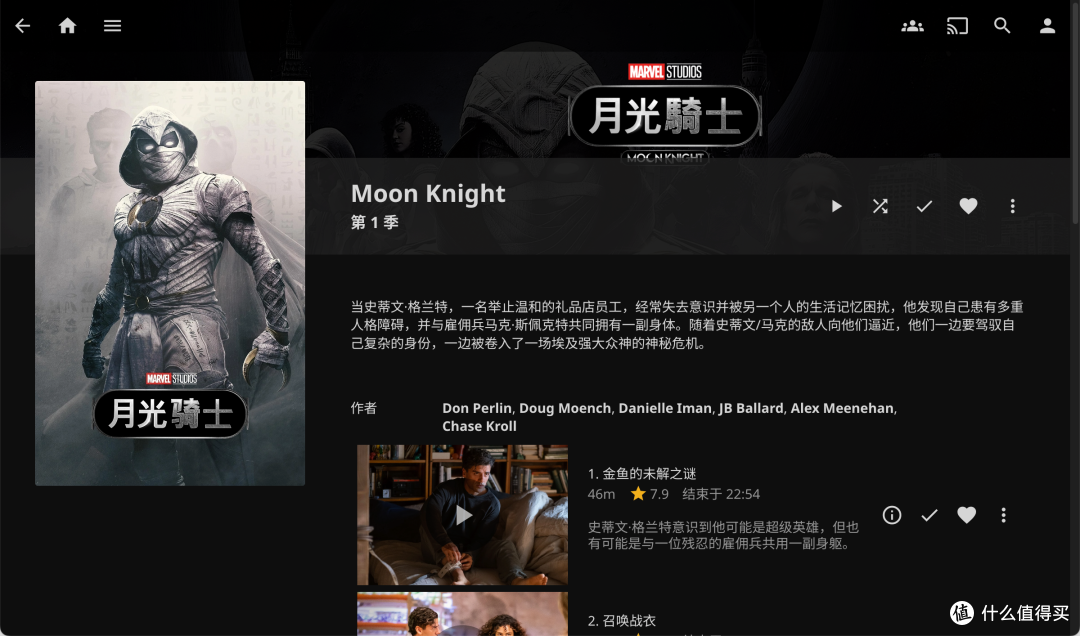Open the Don Perlin writer link

point(477,408)
